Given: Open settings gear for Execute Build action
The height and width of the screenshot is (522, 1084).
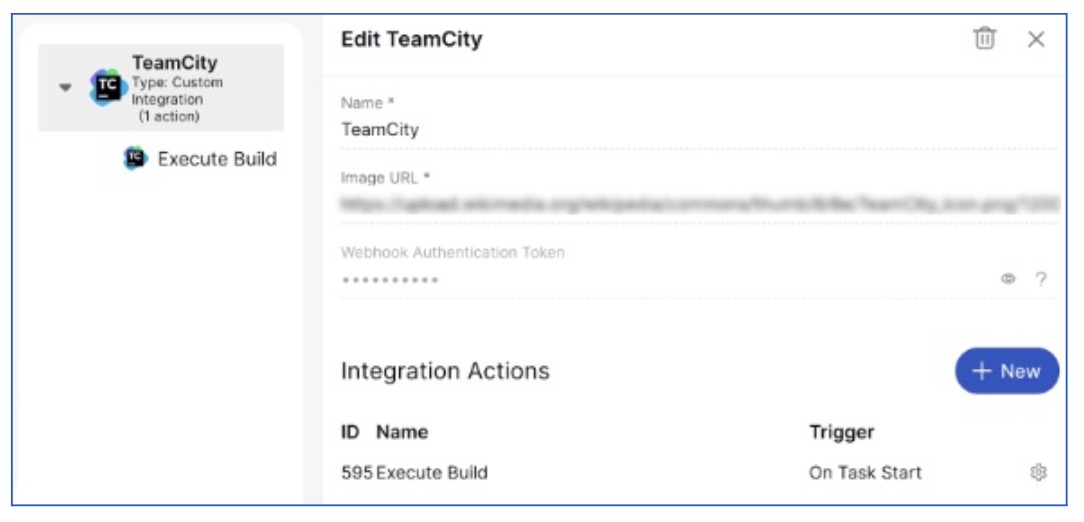Looking at the screenshot, I should tap(1038, 473).
